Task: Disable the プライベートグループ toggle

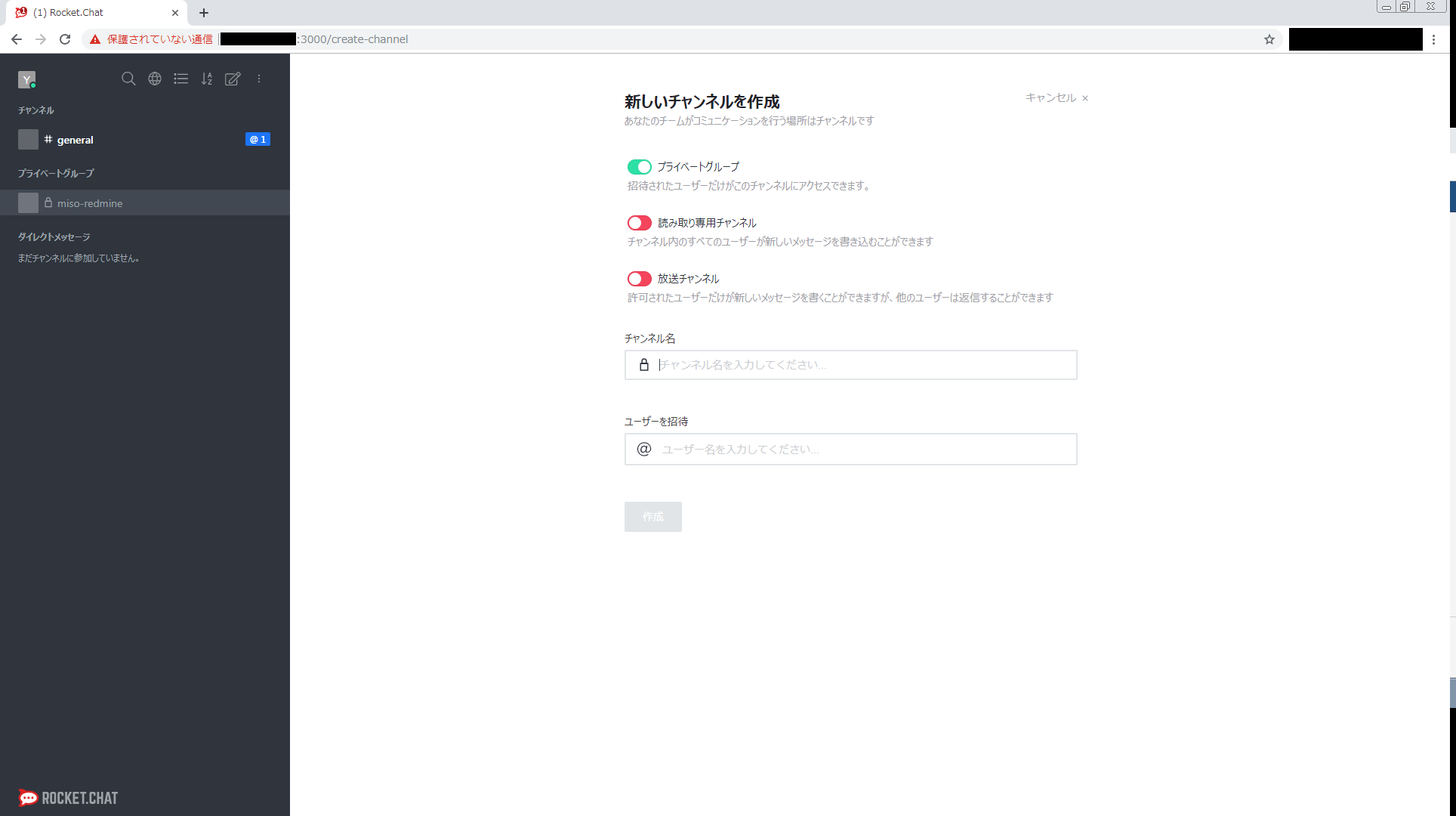Action: pos(639,167)
